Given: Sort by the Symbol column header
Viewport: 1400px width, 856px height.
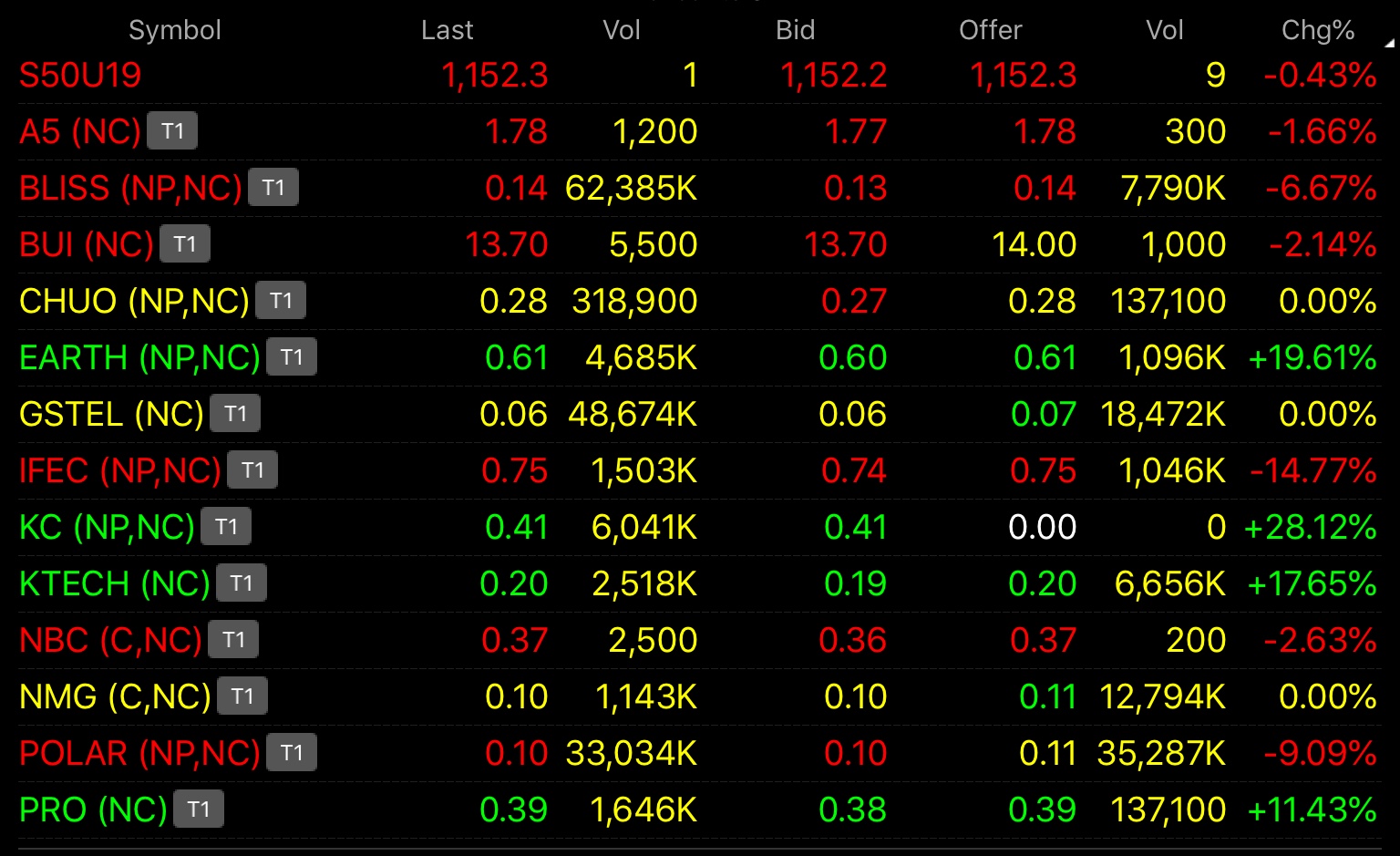Looking at the screenshot, I should click(175, 30).
